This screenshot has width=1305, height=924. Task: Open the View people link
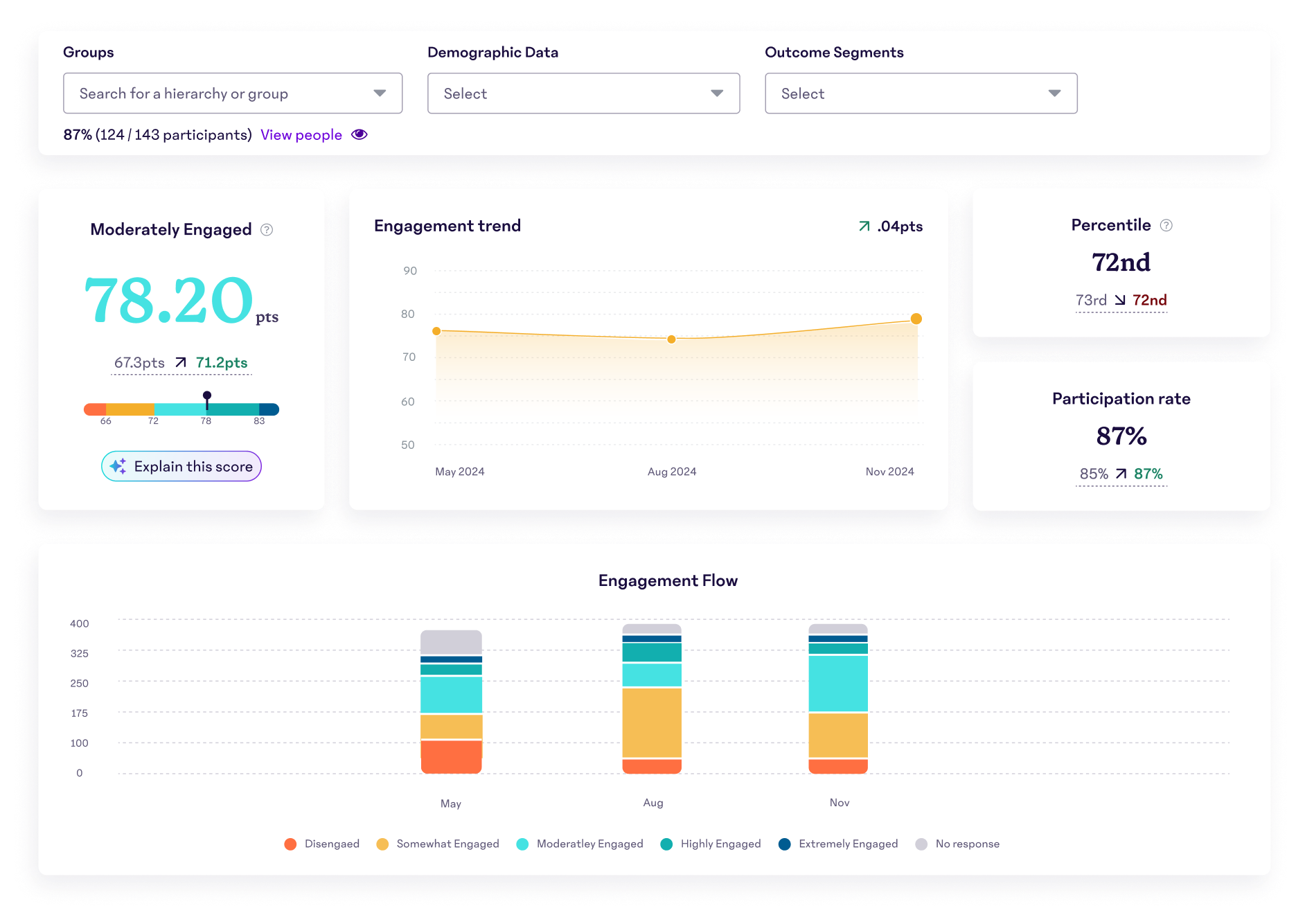301,135
